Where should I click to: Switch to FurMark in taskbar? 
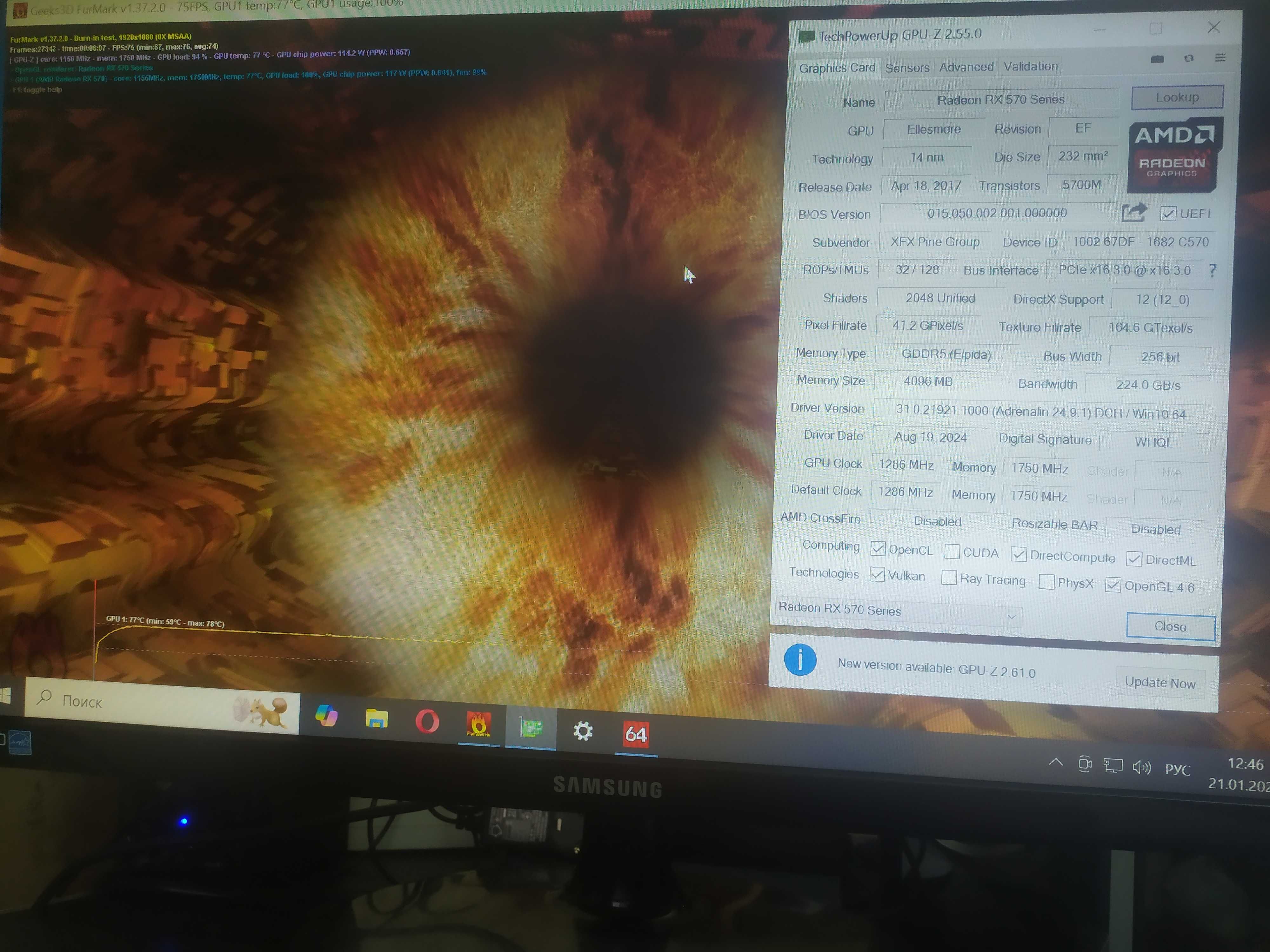478,725
